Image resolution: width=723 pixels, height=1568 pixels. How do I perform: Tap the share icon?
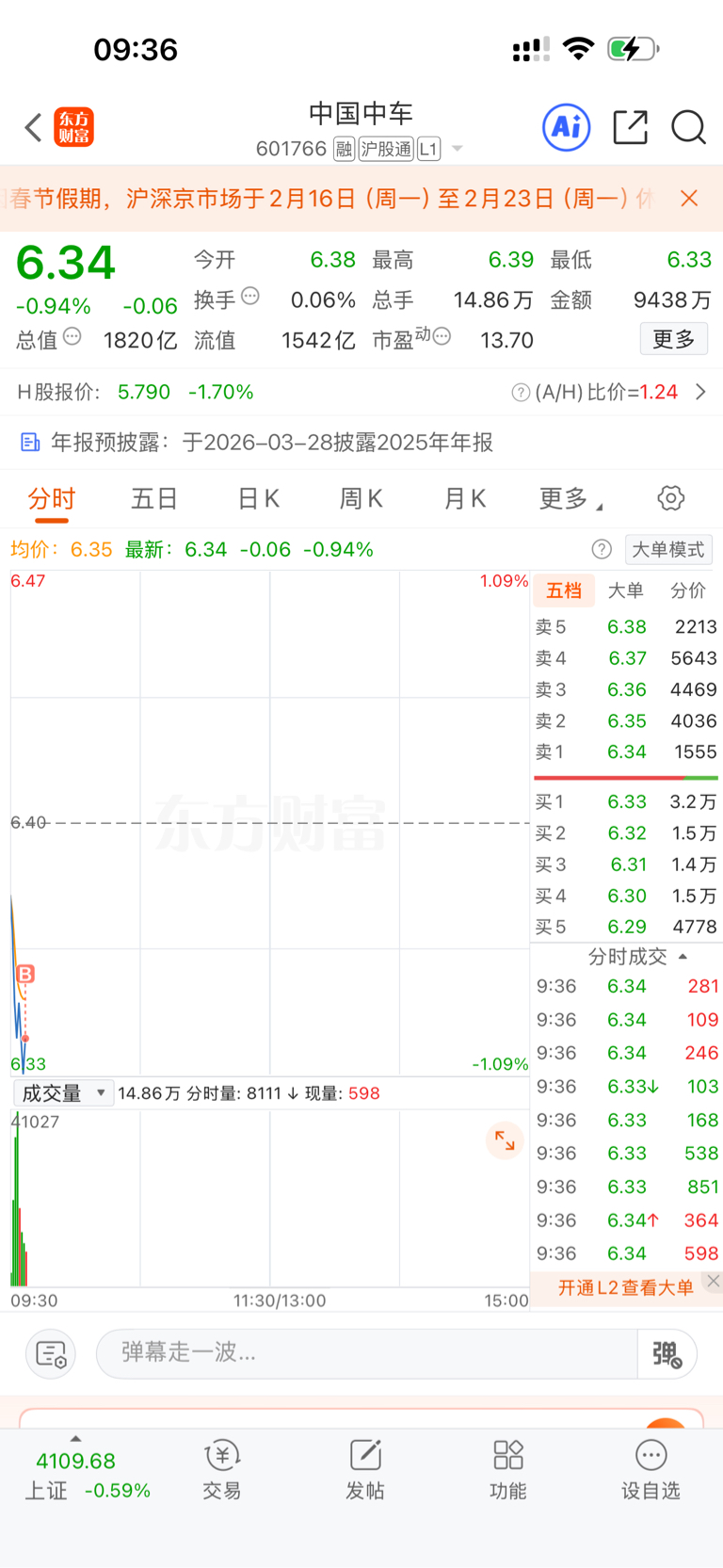(630, 126)
